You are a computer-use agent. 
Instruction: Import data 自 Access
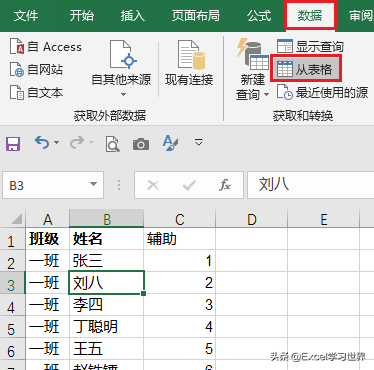46,47
